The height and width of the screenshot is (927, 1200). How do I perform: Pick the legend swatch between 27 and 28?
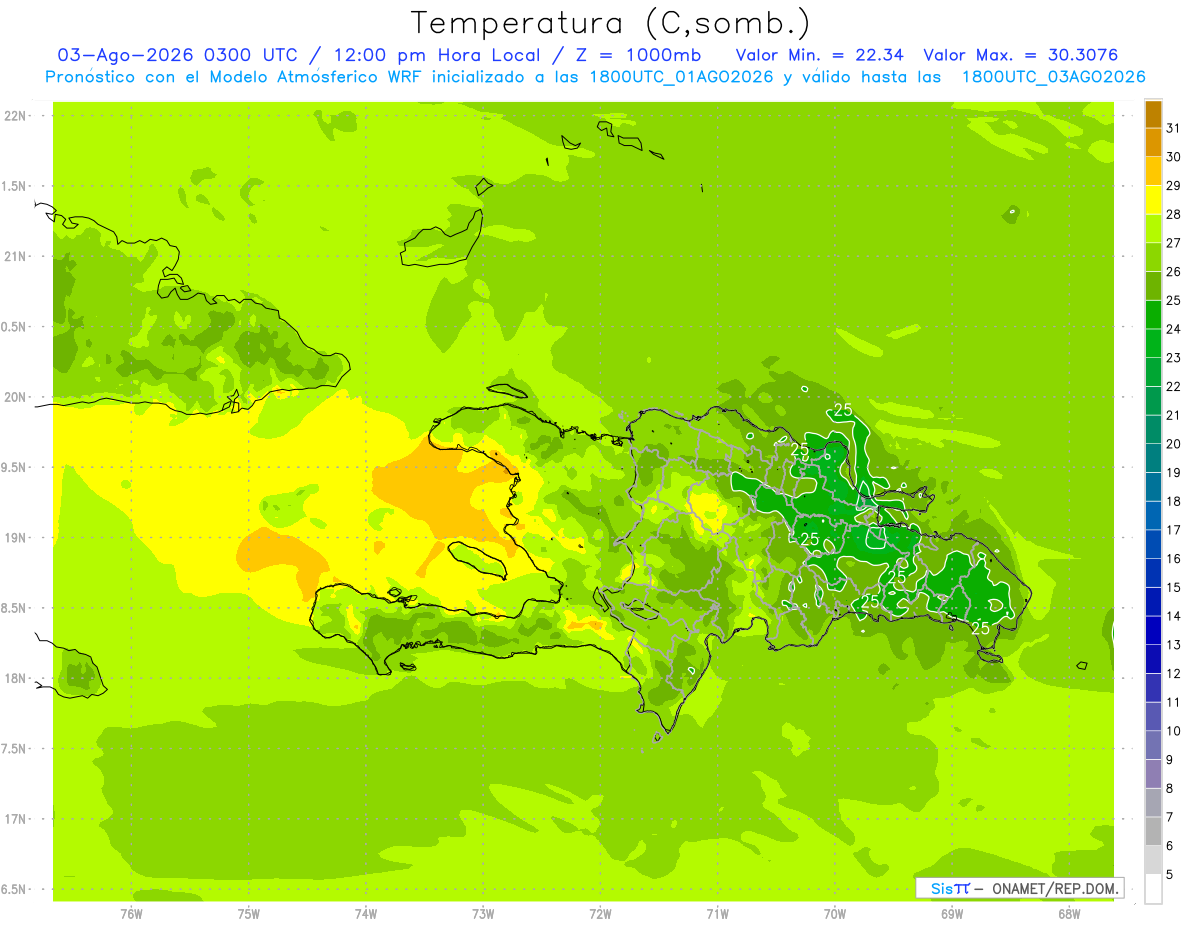coord(1153,229)
